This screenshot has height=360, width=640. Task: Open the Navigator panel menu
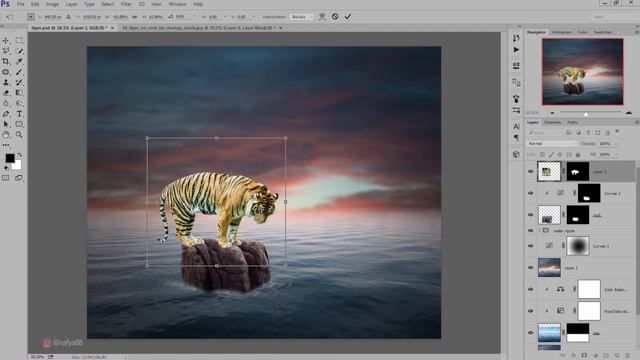coord(636,32)
